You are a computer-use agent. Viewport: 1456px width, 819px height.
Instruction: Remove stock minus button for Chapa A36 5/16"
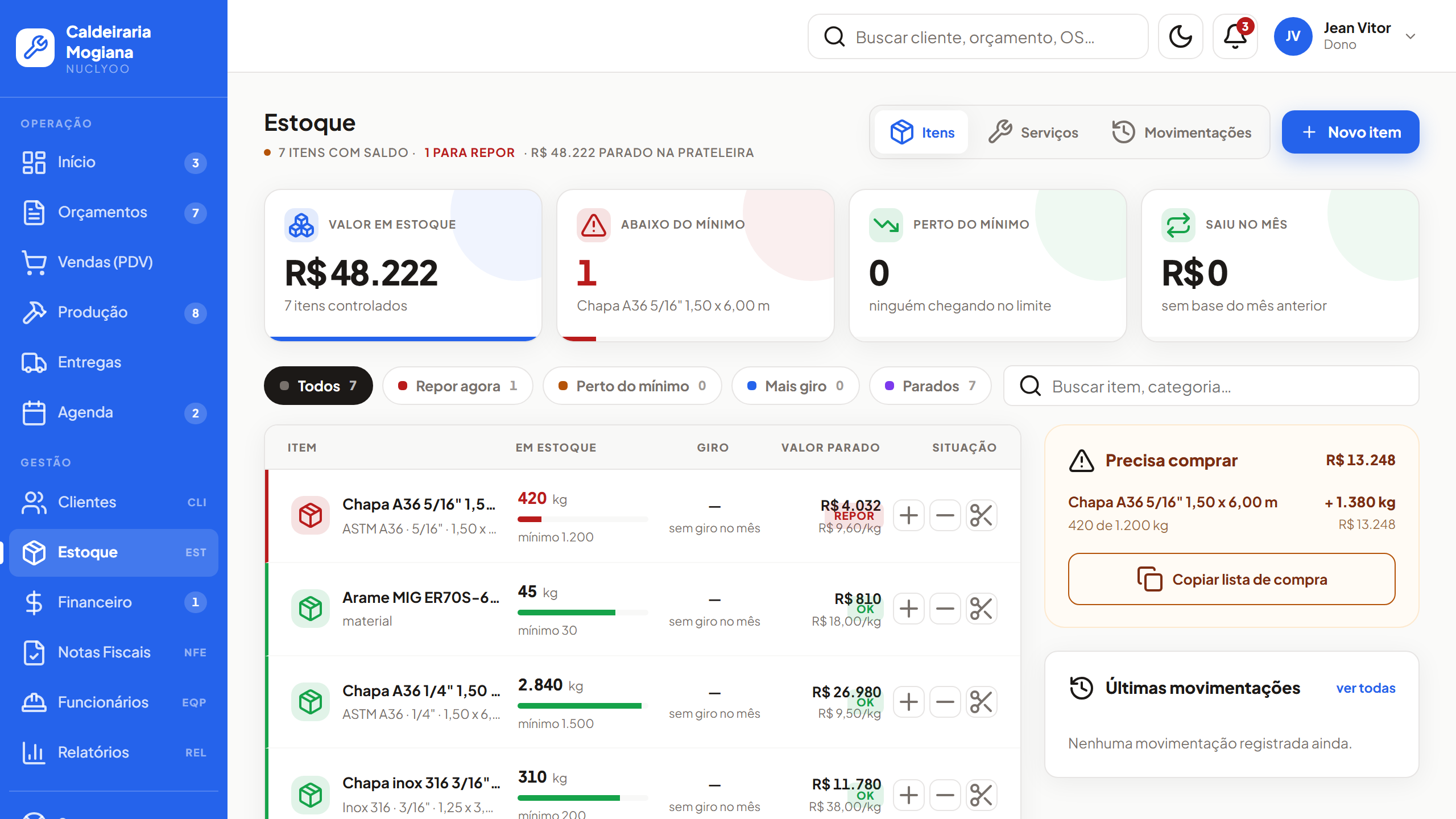(945, 515)
